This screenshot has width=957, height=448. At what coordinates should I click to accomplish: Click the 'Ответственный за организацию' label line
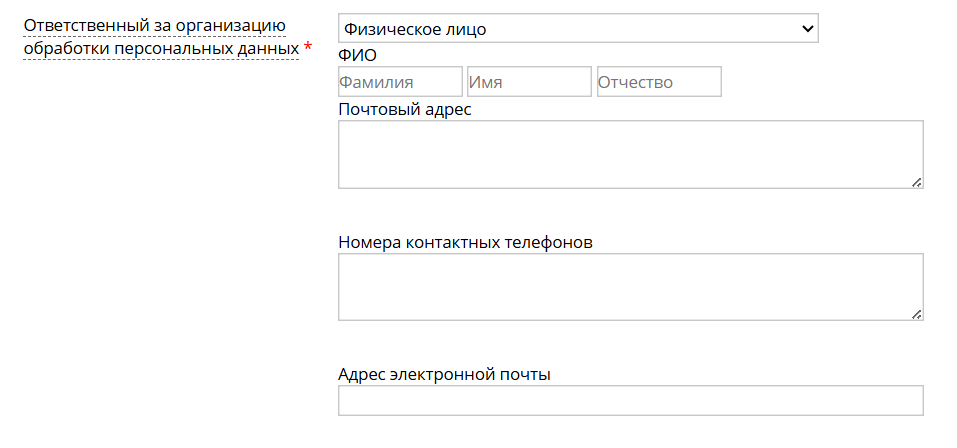coord(154,25)
